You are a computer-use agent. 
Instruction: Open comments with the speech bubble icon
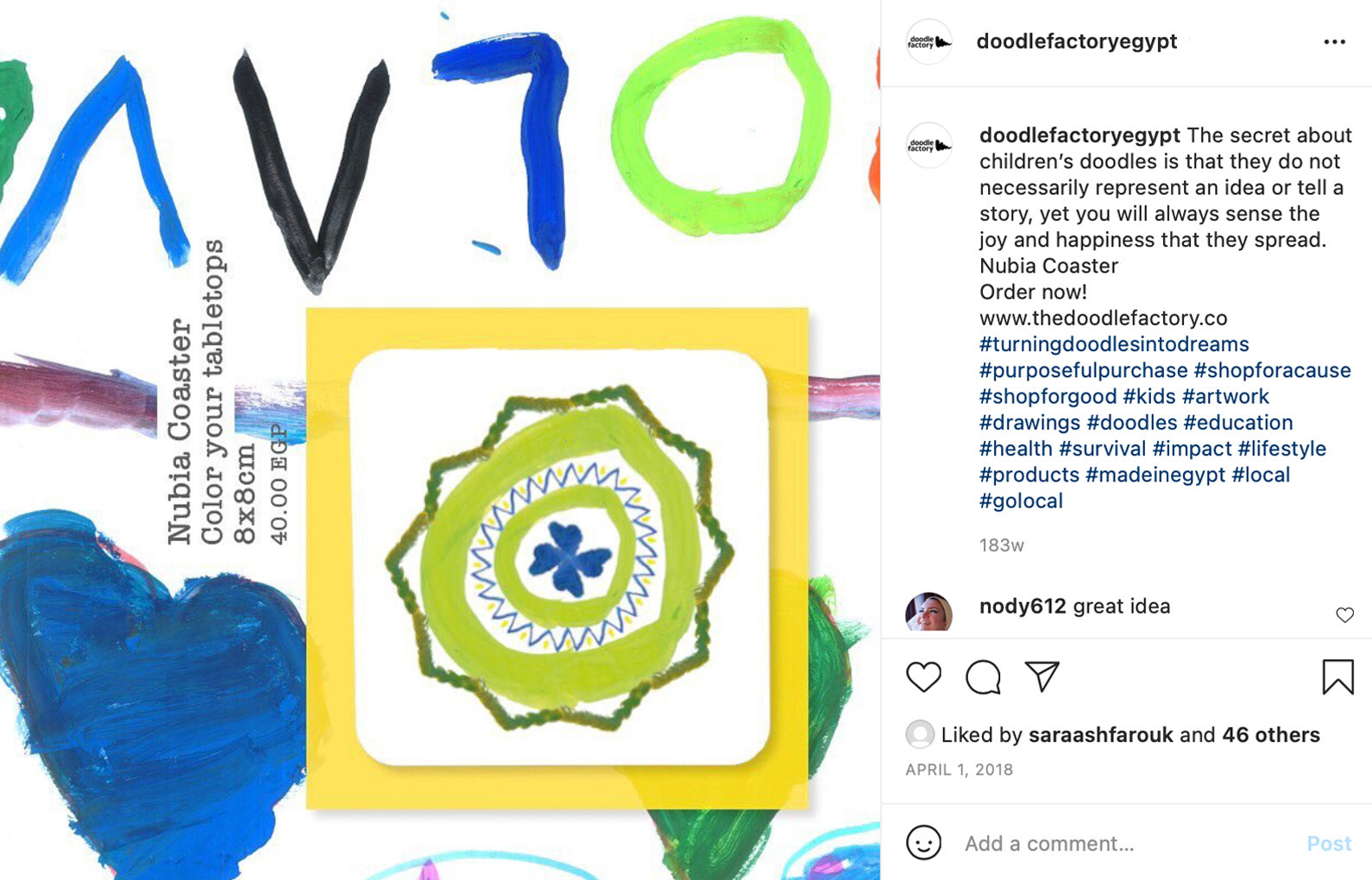click(x=983, y=677)
